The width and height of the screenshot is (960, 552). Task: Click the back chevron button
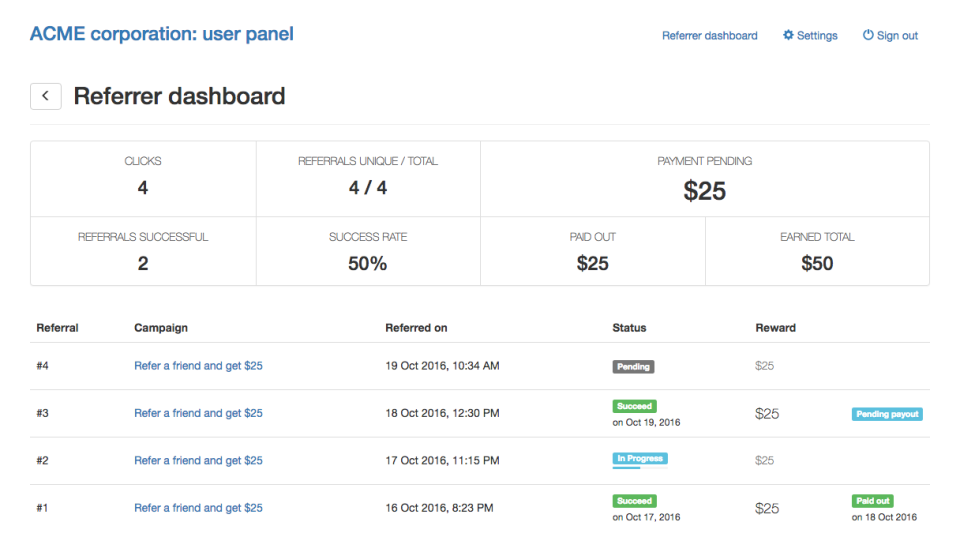[x=46, y=96]
